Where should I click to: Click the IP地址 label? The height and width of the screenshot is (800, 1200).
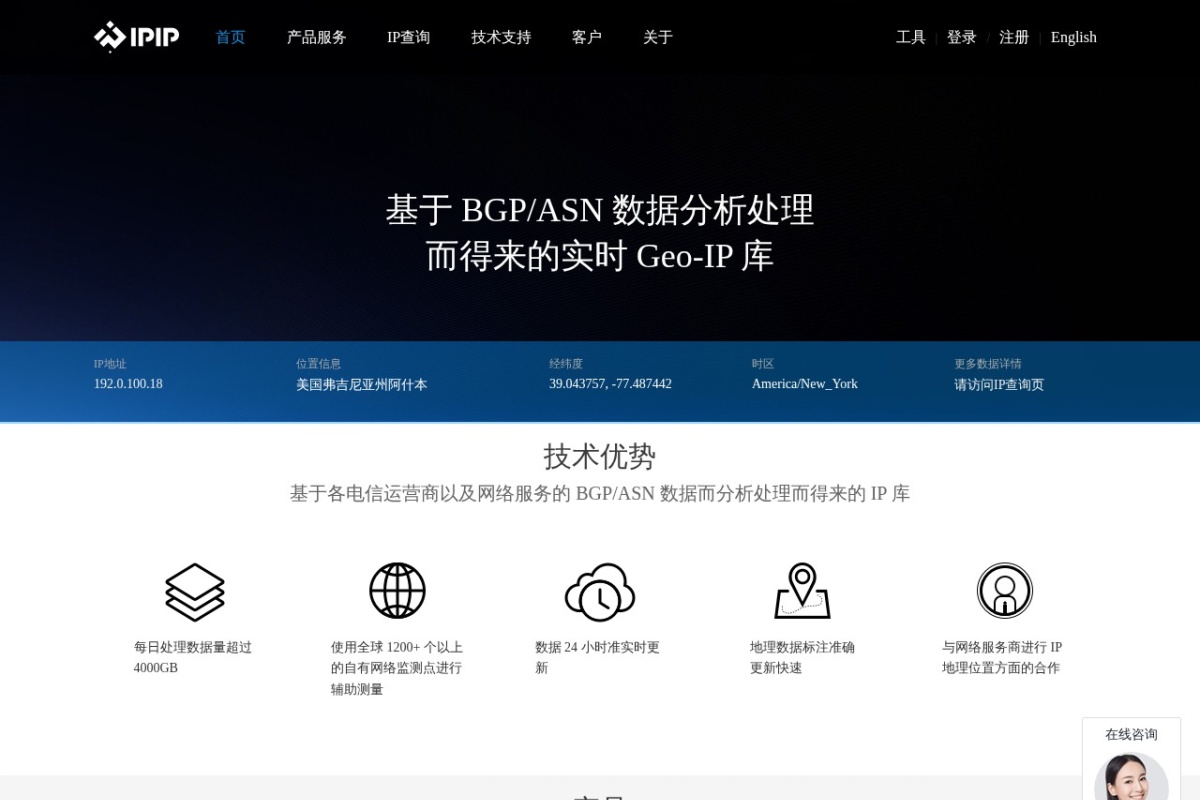pos(110,364)
